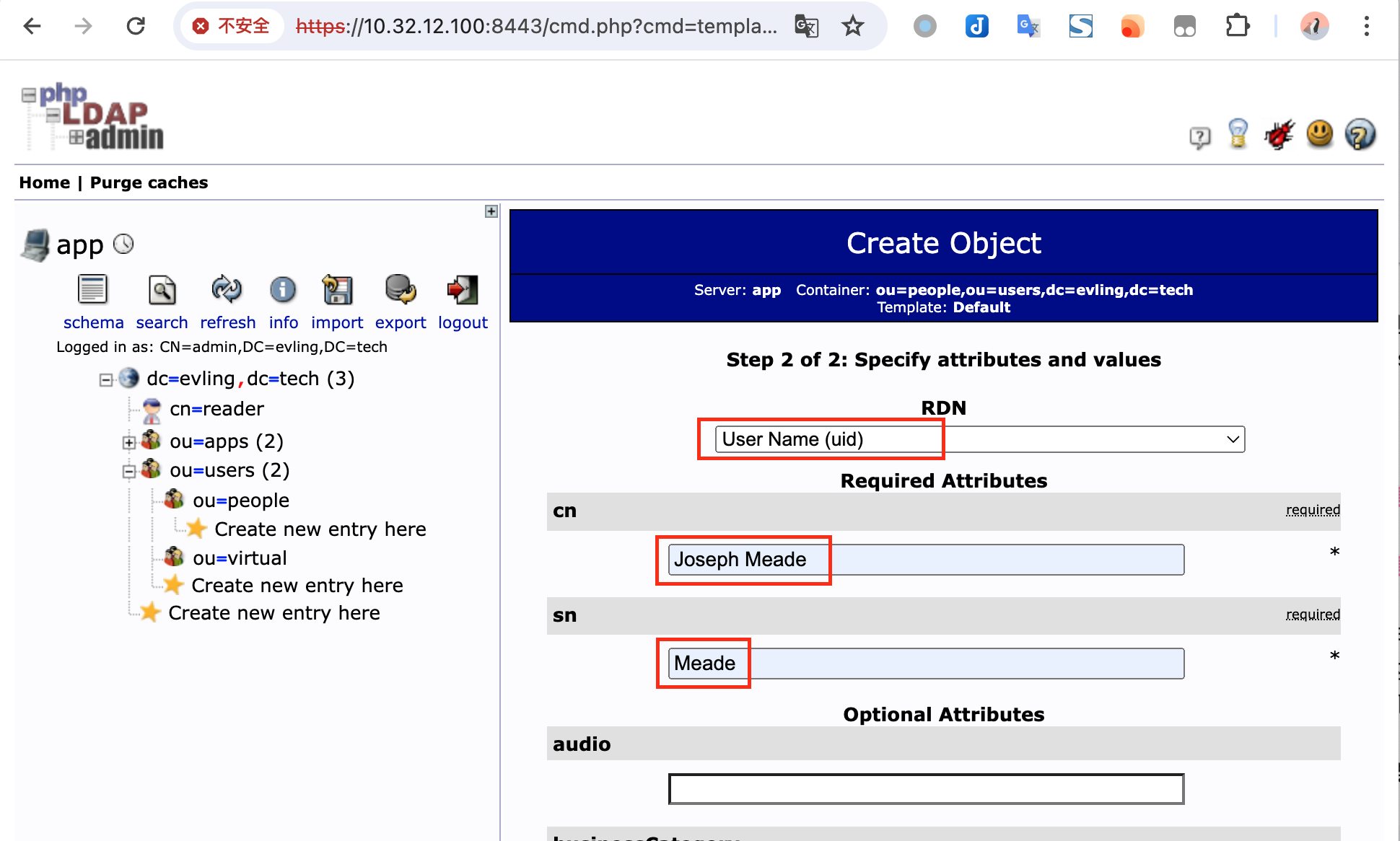Open the server info icon
The image size is (1400, 841).
(x=283, y=290)
